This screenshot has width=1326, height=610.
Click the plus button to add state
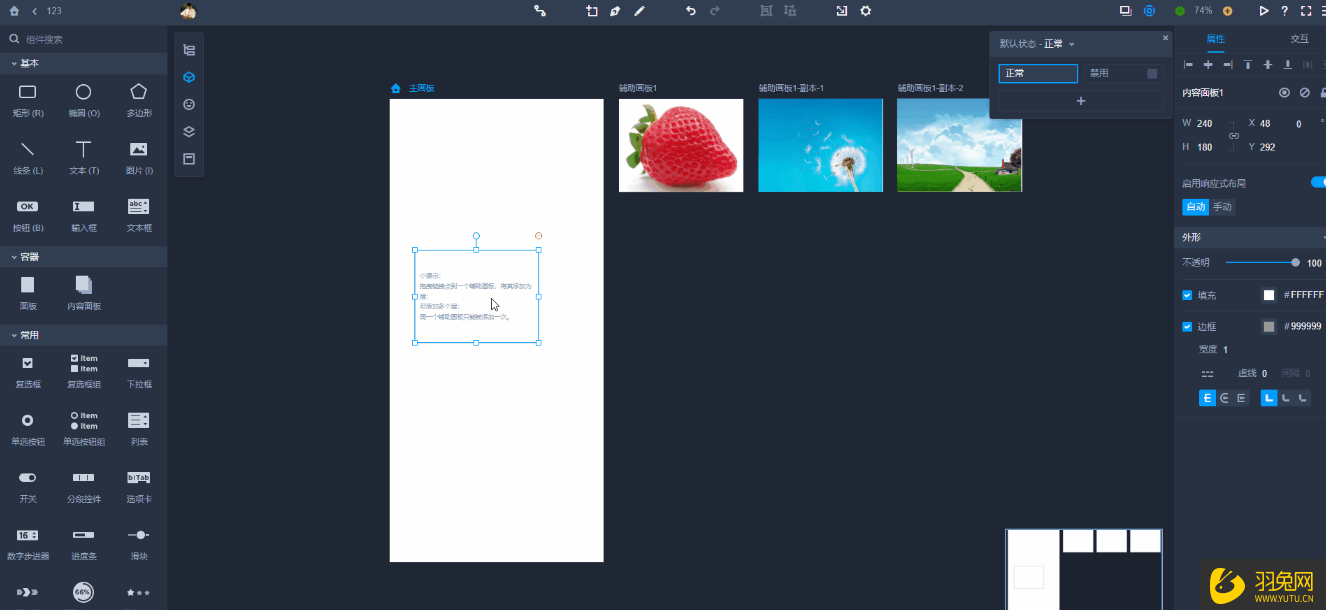click(1080, 101)
